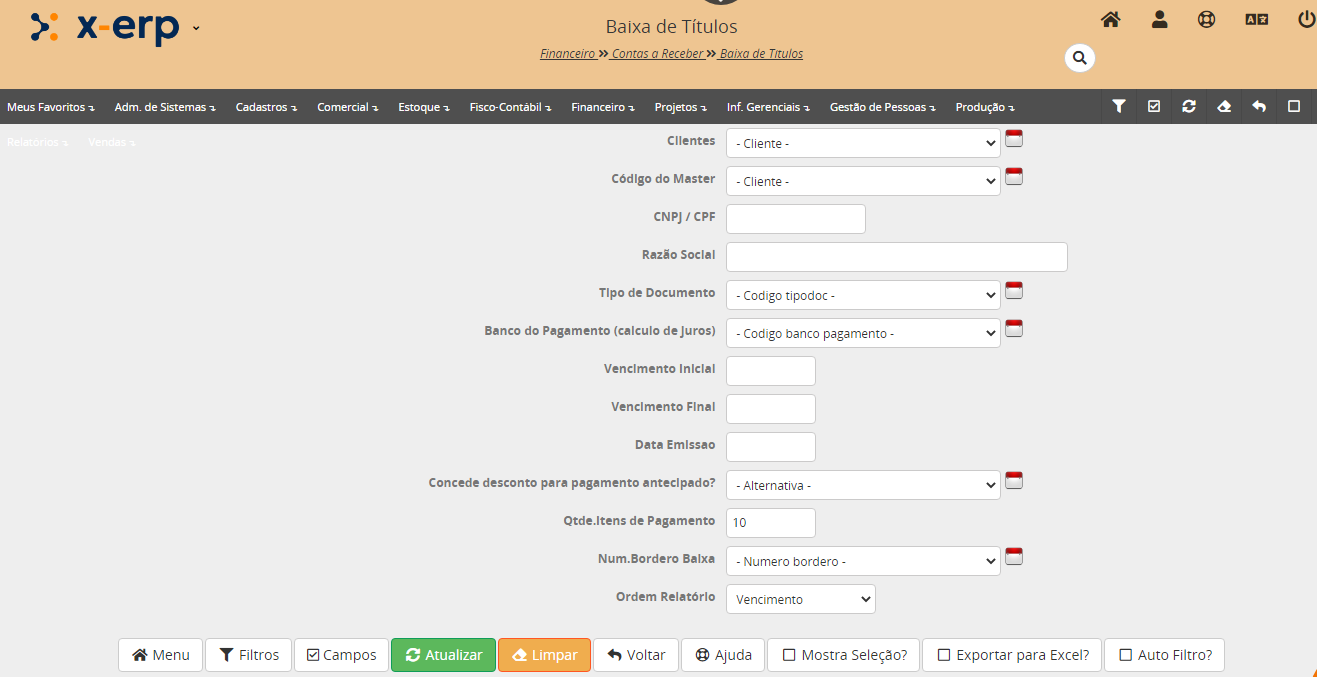Click the home icon in the header

pos(1110,19)
